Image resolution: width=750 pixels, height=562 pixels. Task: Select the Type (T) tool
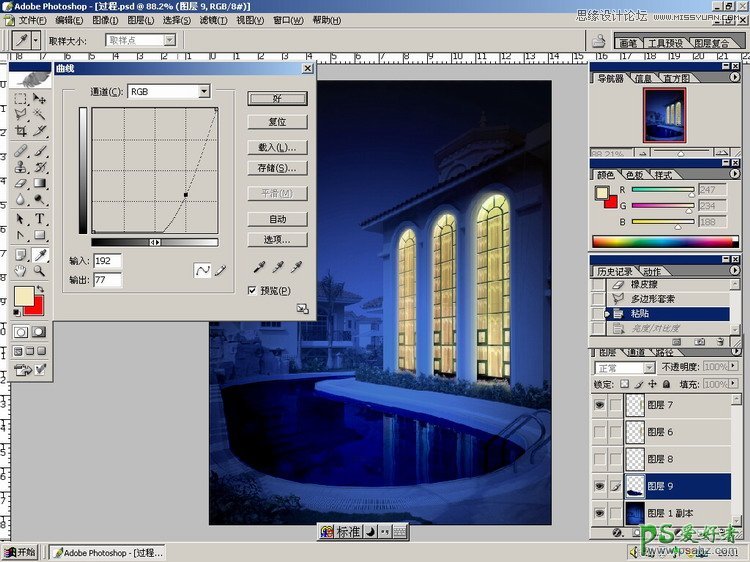tap(40, 218)
